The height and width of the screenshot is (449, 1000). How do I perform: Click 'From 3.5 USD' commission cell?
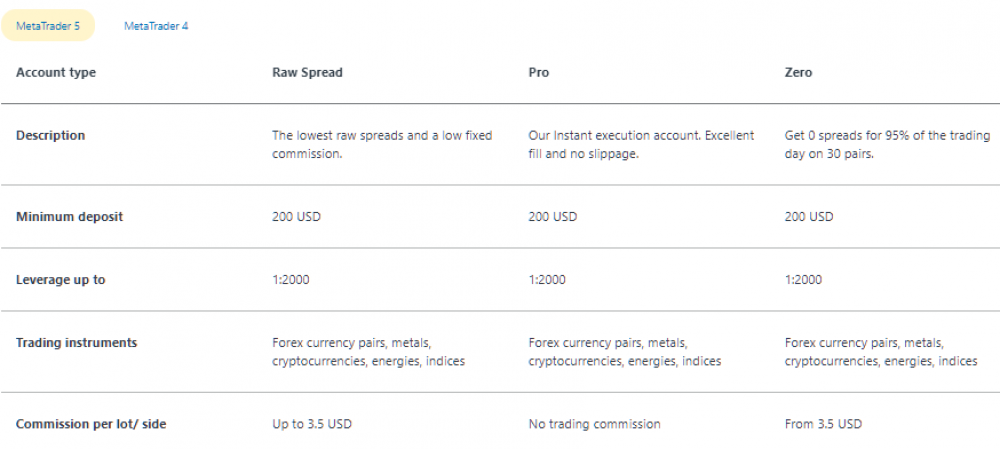coord(823,423)
